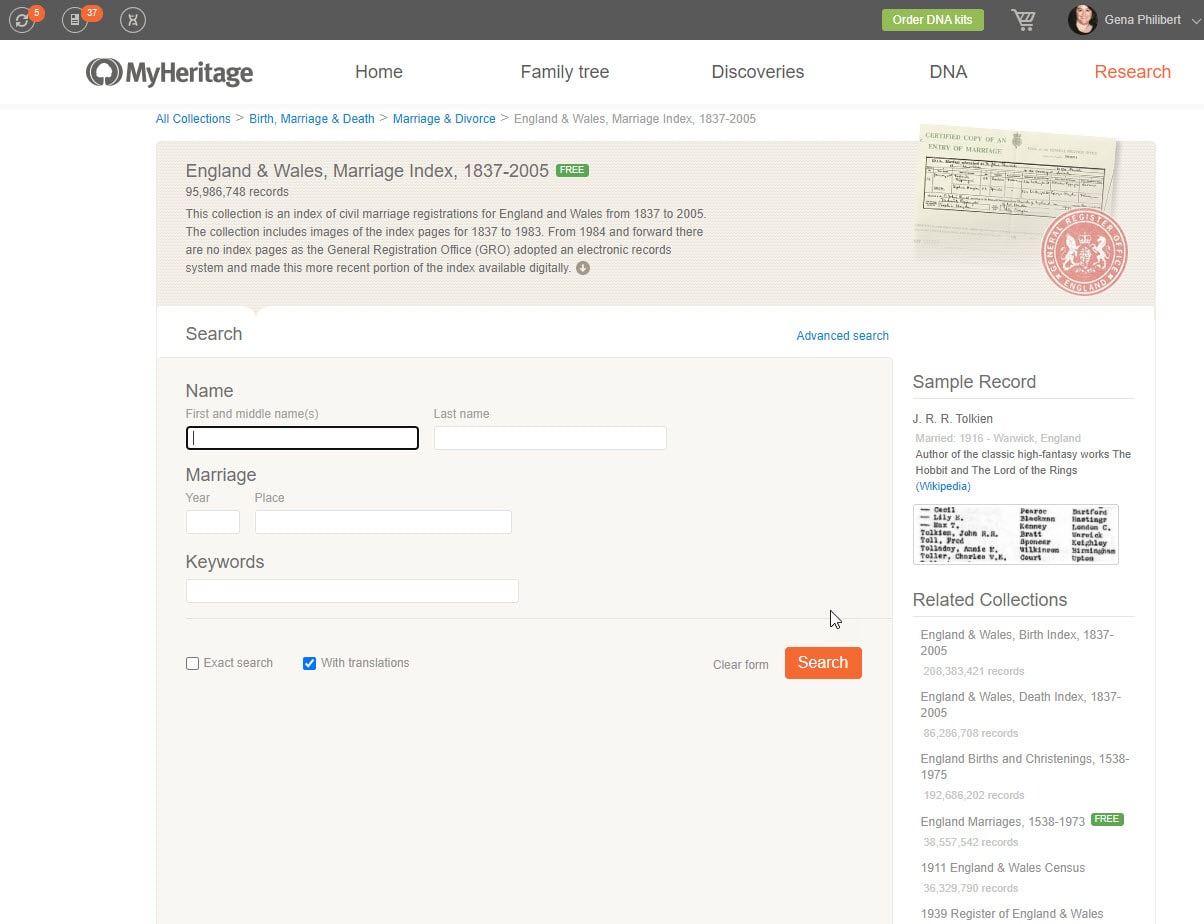Viewport: 1204px width, 924px height.
Task: Follow the All Collections breadcrumb link
Action: (193, 119)
